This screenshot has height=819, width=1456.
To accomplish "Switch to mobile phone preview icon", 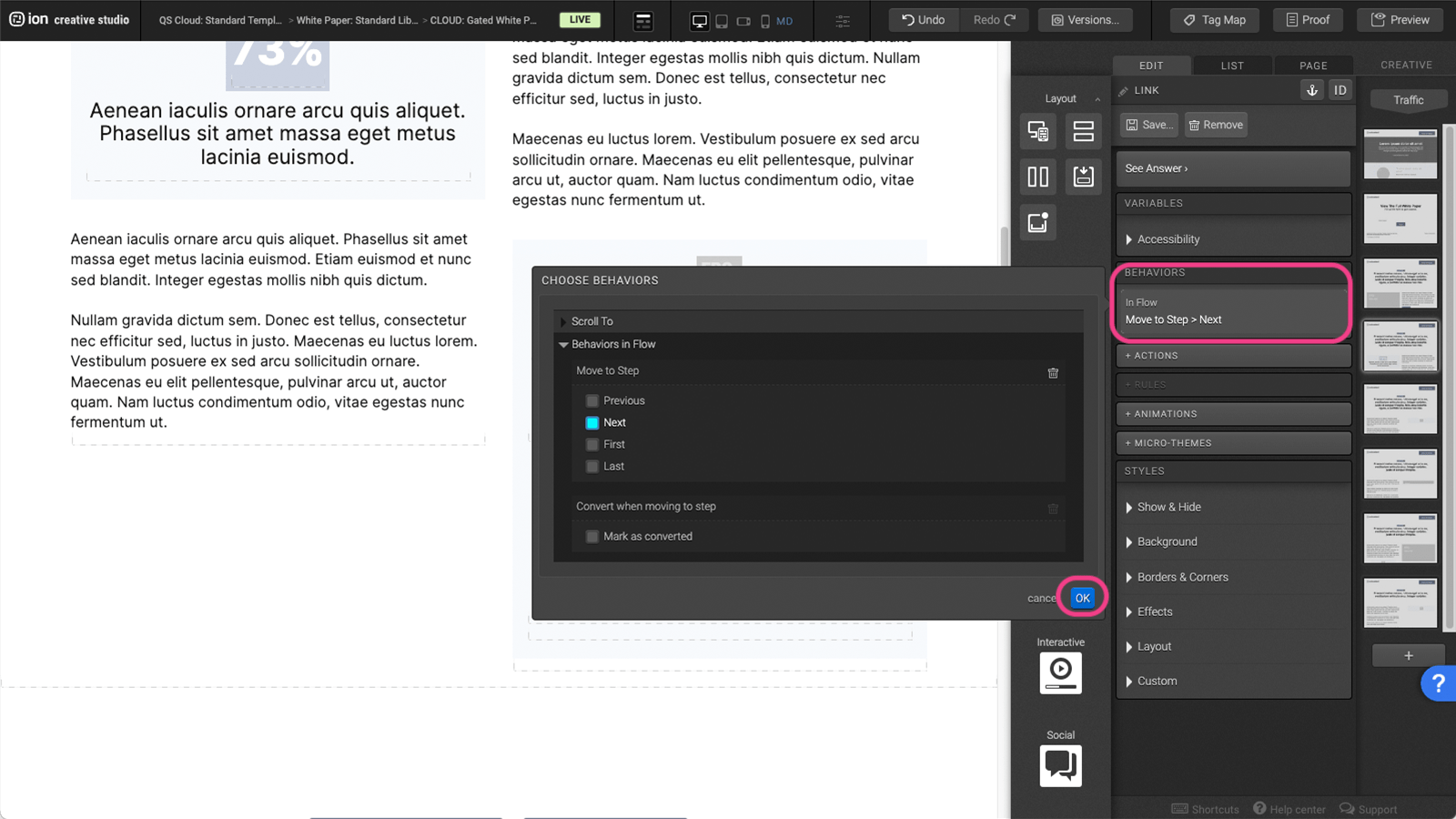I will coord(764,20).
